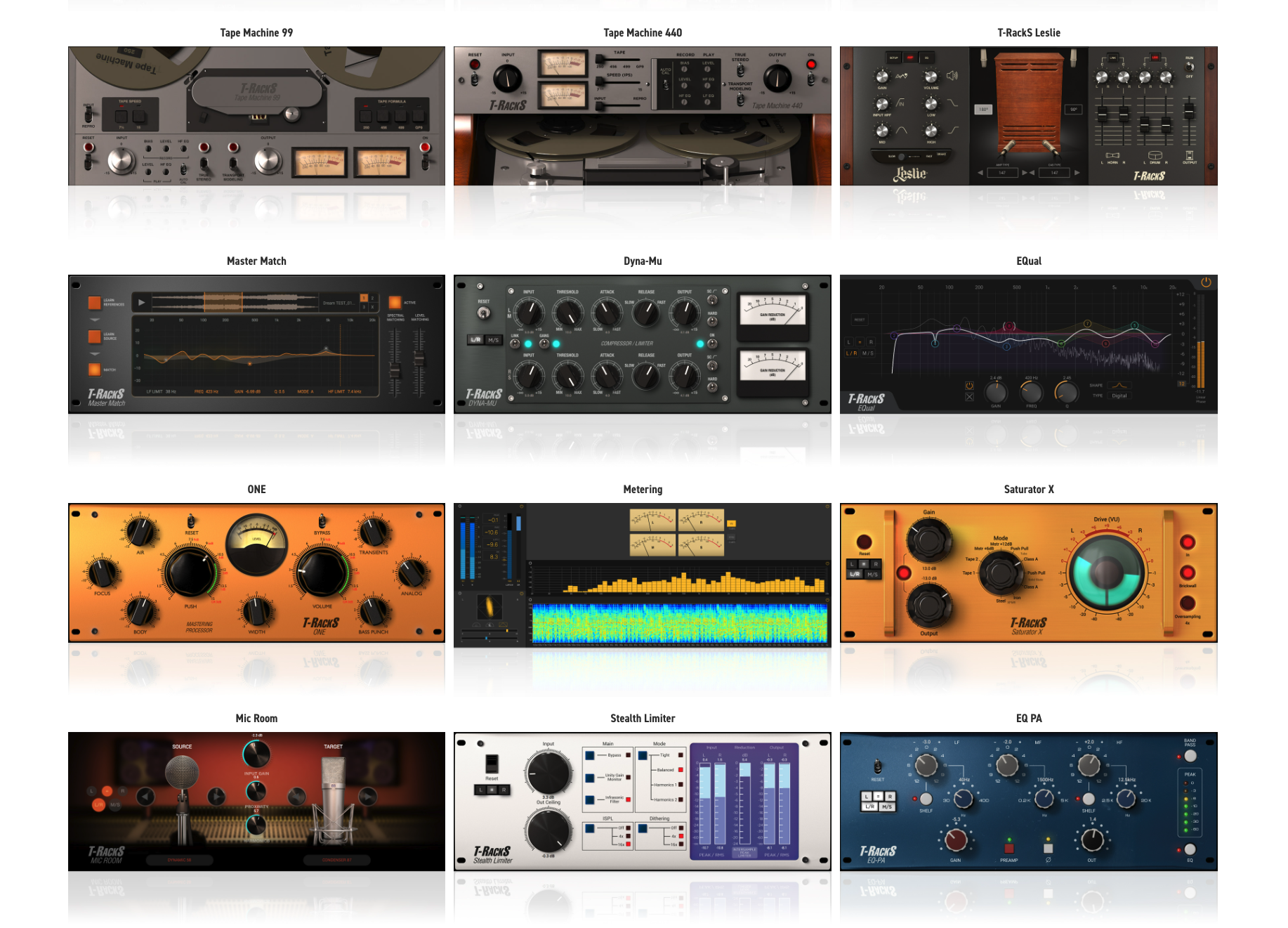Select M/S mode on Saturator X
Screen dimensions: 1288x928
tap(872, 574)
